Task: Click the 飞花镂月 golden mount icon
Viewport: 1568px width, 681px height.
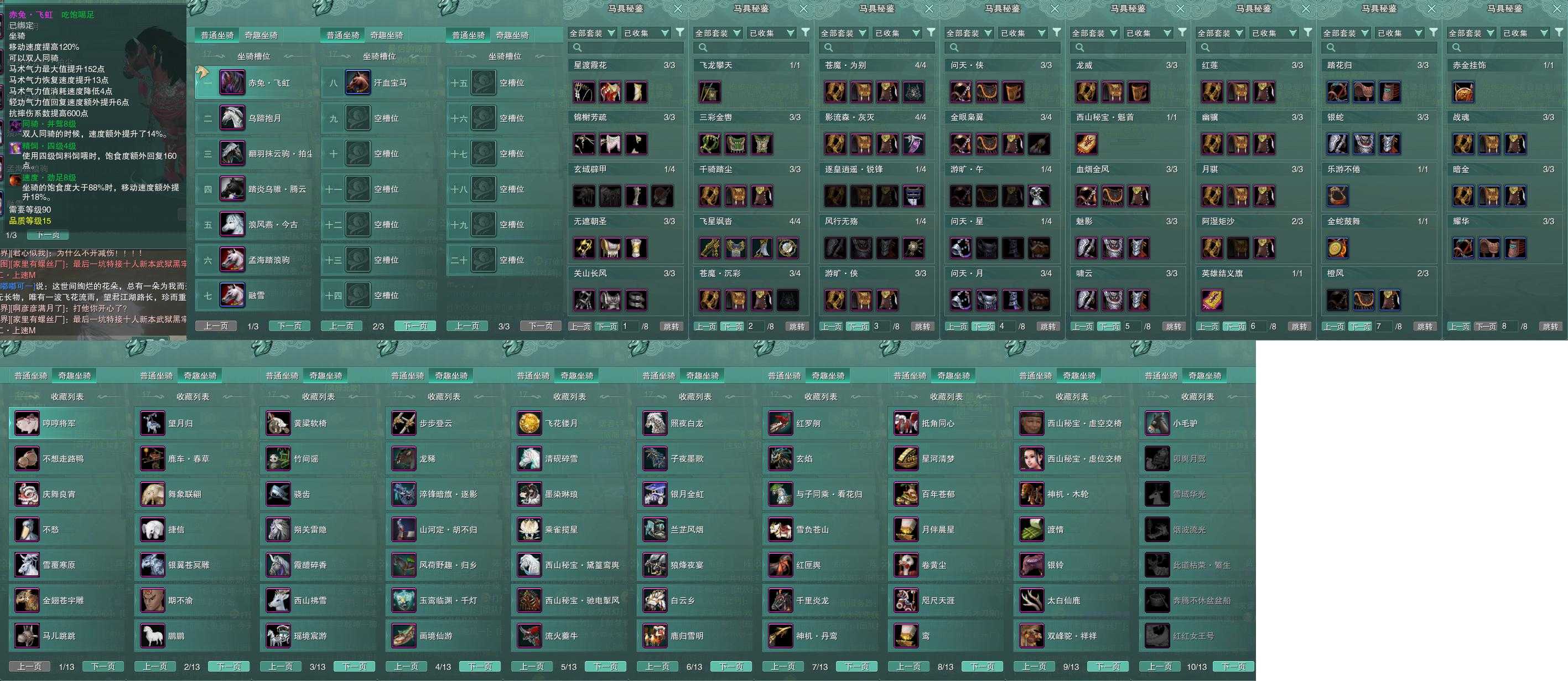Action: click(529, 424)
